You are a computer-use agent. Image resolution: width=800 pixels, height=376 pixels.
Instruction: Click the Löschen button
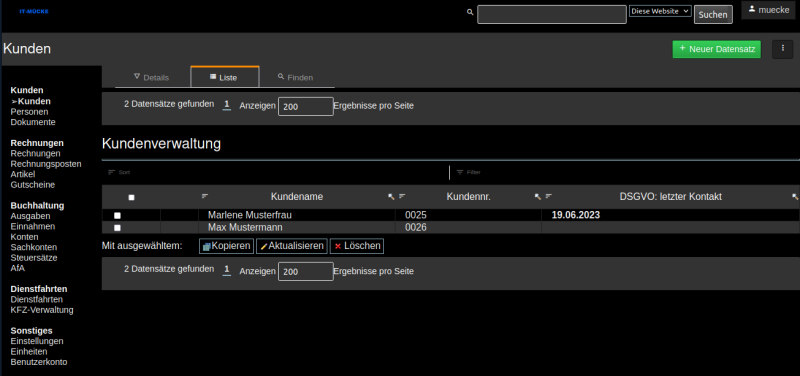coord(357,246)
